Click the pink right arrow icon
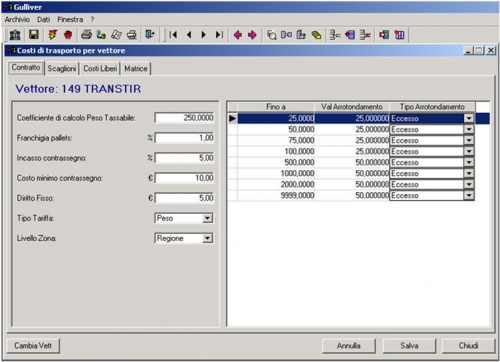The width and height of the screenshot is (500, 362). point(252,35)
